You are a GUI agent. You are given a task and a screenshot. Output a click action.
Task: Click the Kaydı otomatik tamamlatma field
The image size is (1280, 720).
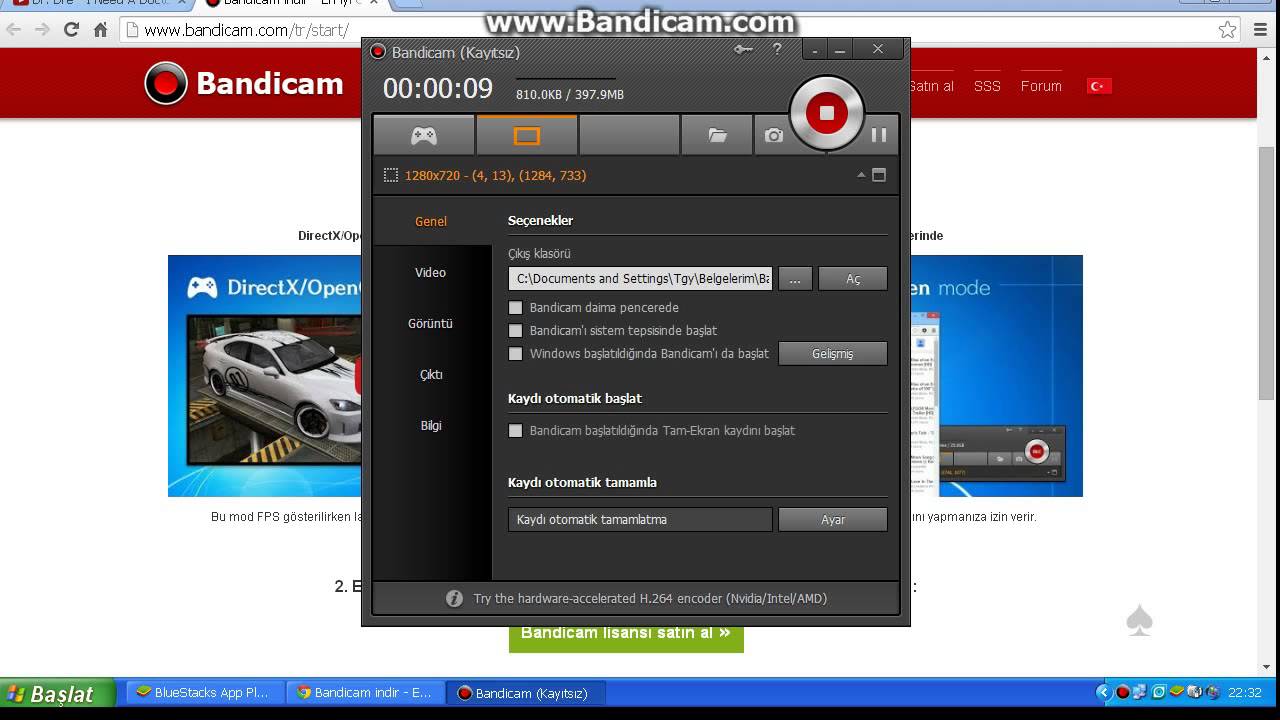coord(640,519)
